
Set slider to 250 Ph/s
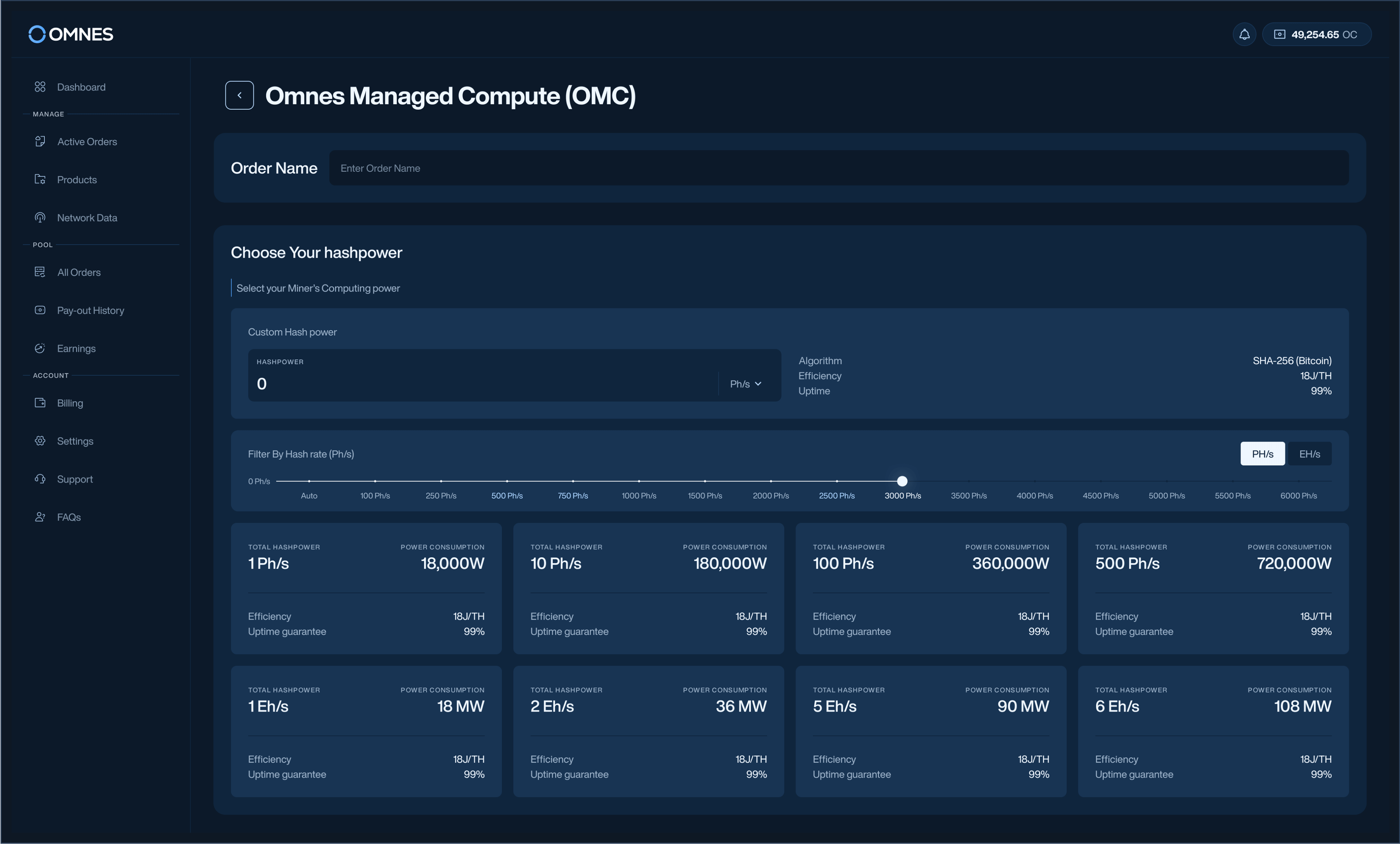(441, 496)
